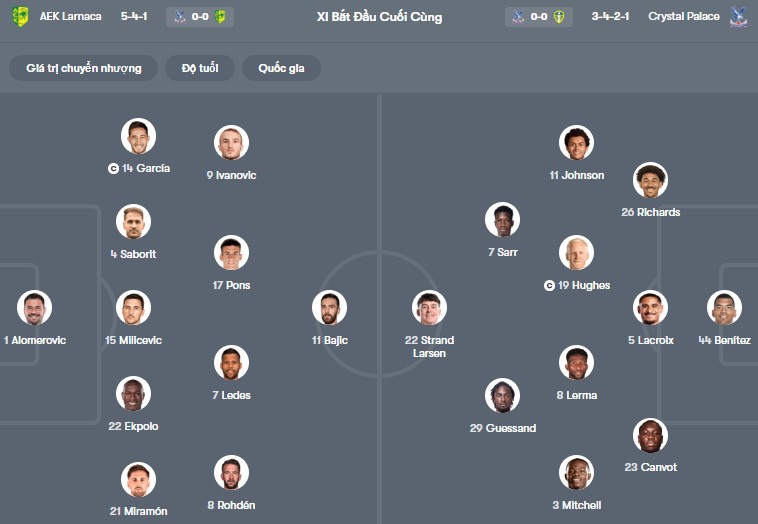Select Rohdén's player photo
This screenshot has height=524, width=758.
tap(231, 474)
